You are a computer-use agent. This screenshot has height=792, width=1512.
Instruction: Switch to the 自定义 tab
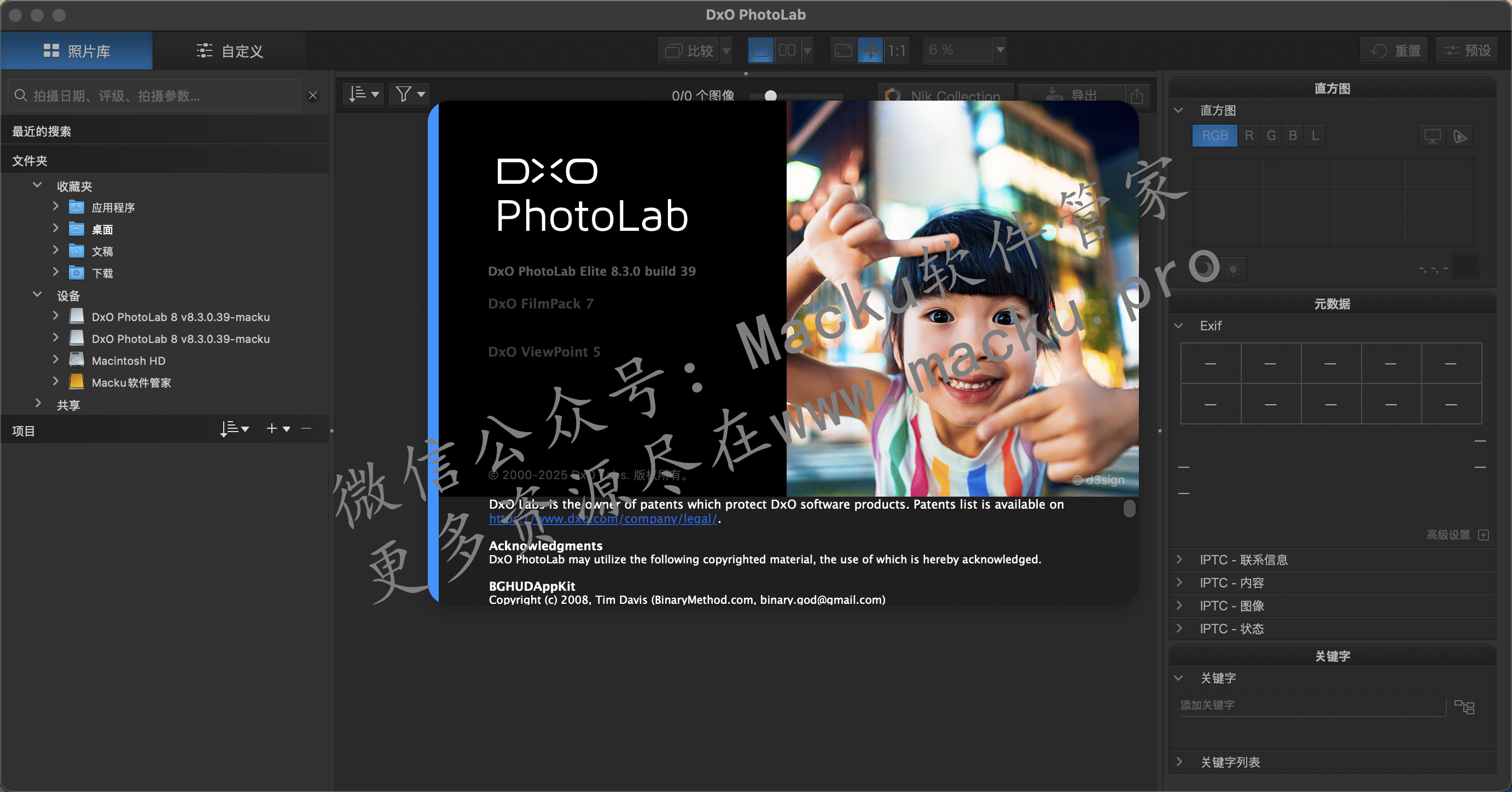tap(230, 51)
